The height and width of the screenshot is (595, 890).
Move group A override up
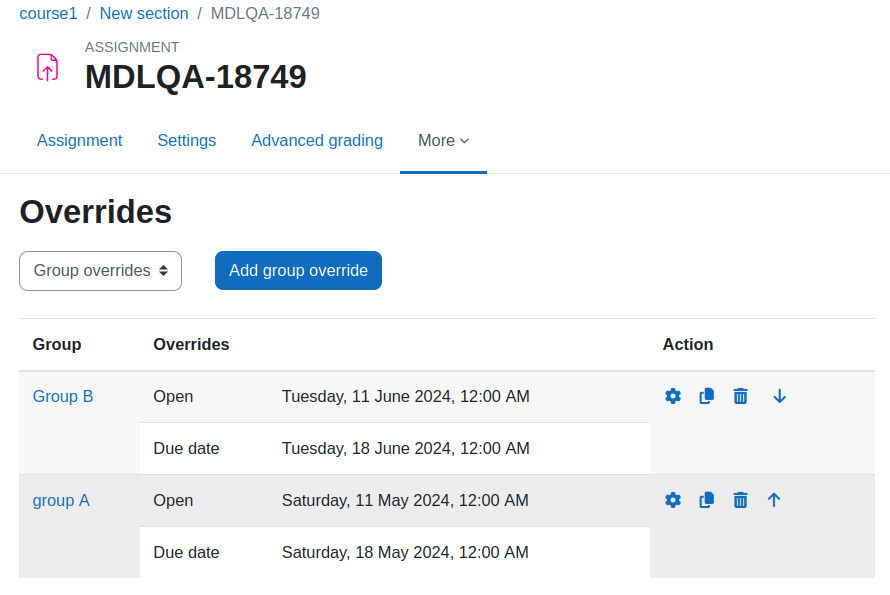(x=774, y=500)
